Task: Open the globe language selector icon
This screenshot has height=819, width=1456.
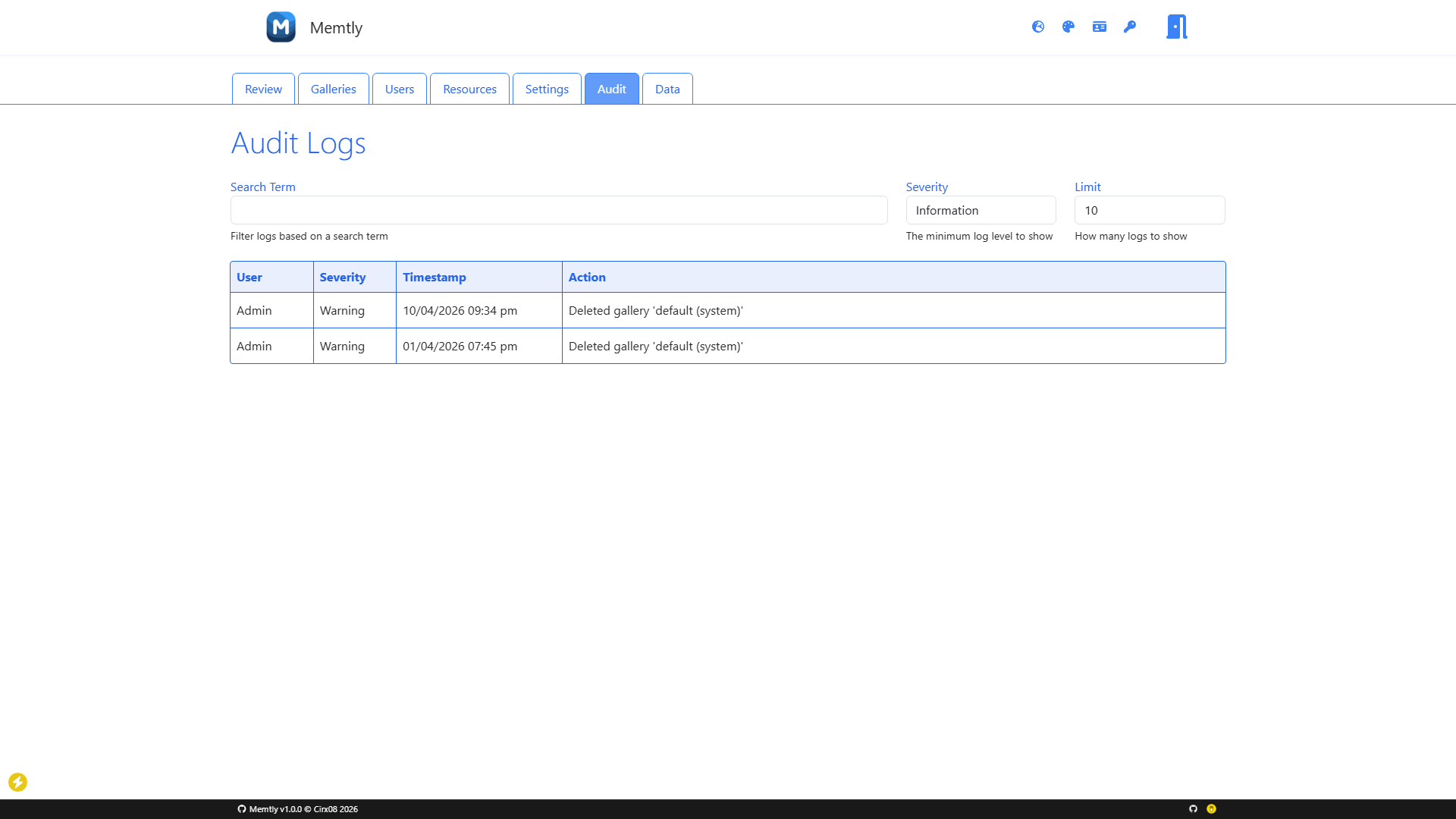Action: point(1038,27)
